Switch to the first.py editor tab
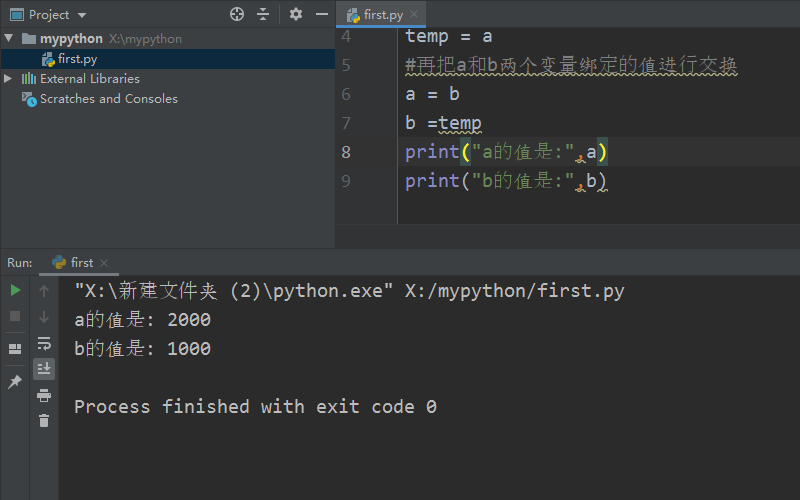The image size is (800, 500). coord(382,15)
